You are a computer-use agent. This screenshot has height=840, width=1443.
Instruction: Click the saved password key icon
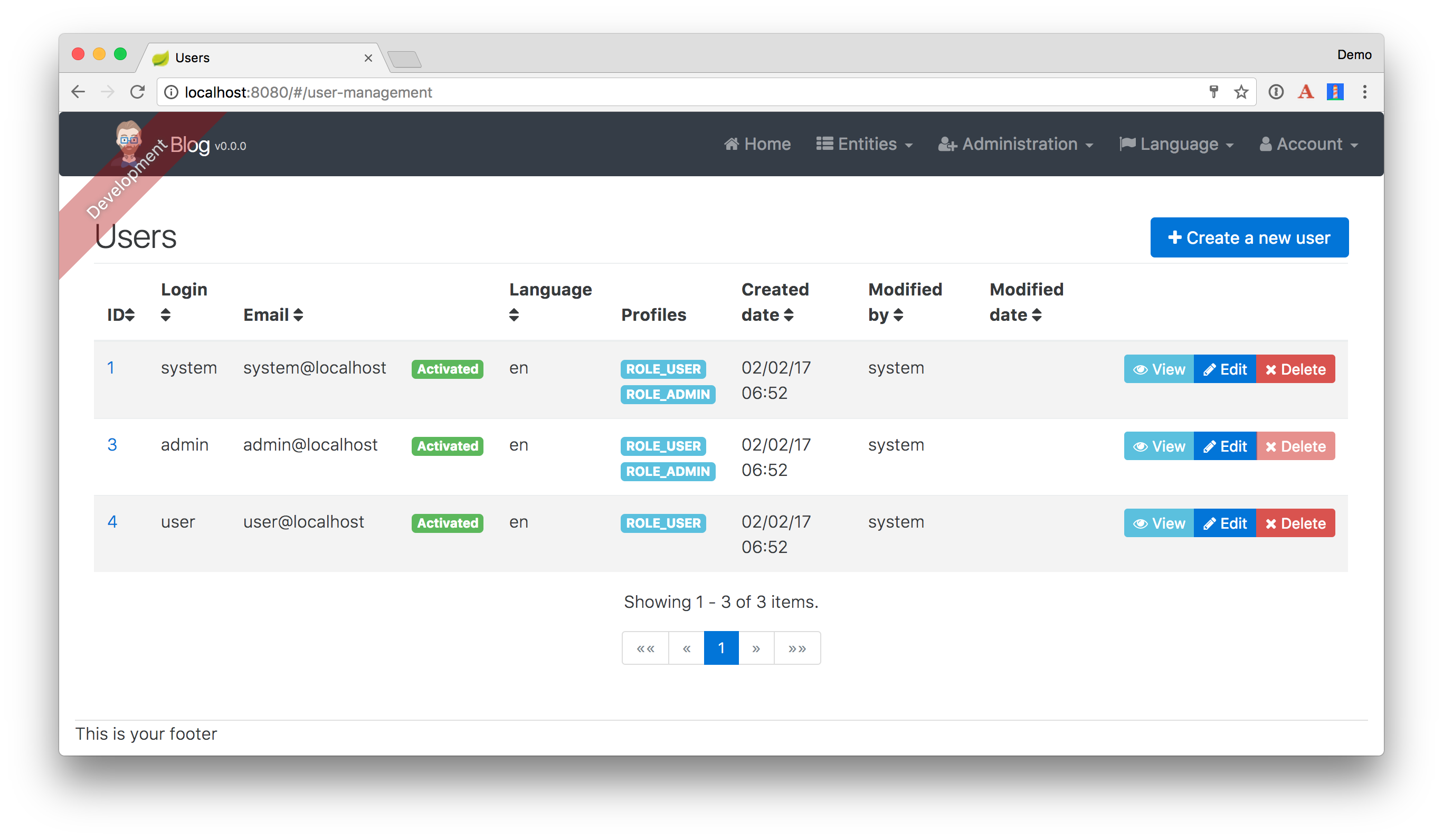[1213, 92]
